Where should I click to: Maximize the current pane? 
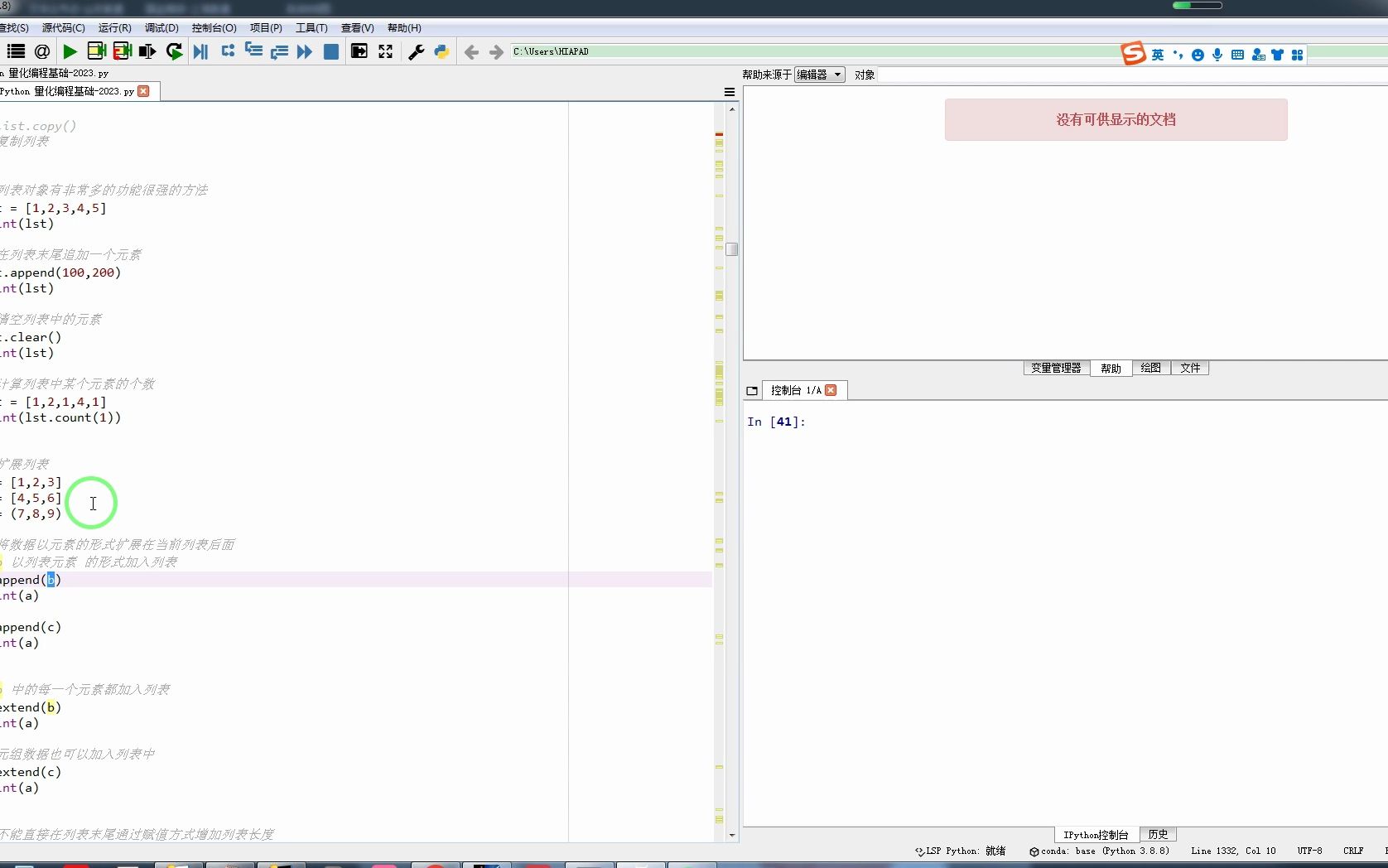[x=359, y=51]
